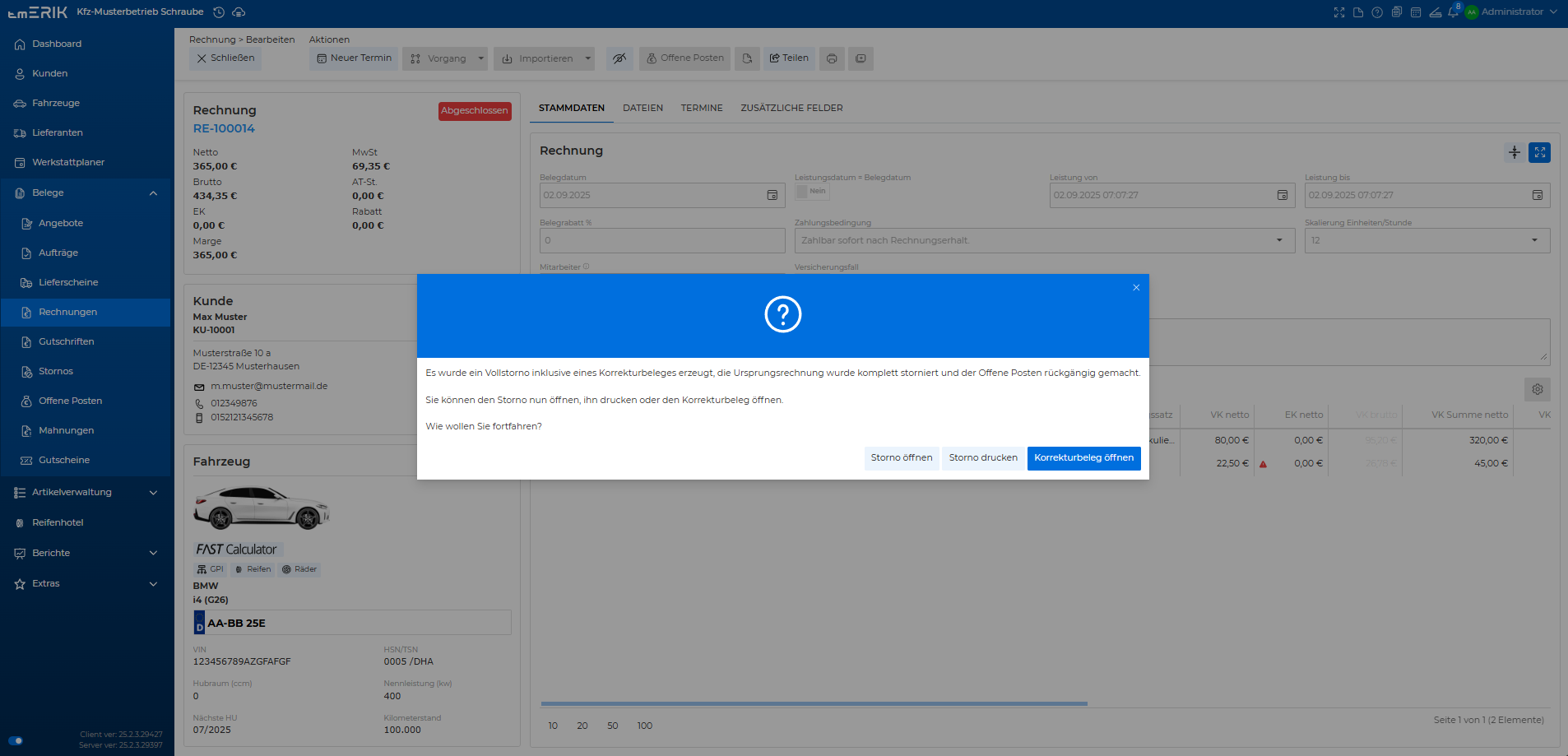This screenshot has width=1568, height=756.
Task: Click the add-box icon after printer in toolbar
Action: point(861,58)
